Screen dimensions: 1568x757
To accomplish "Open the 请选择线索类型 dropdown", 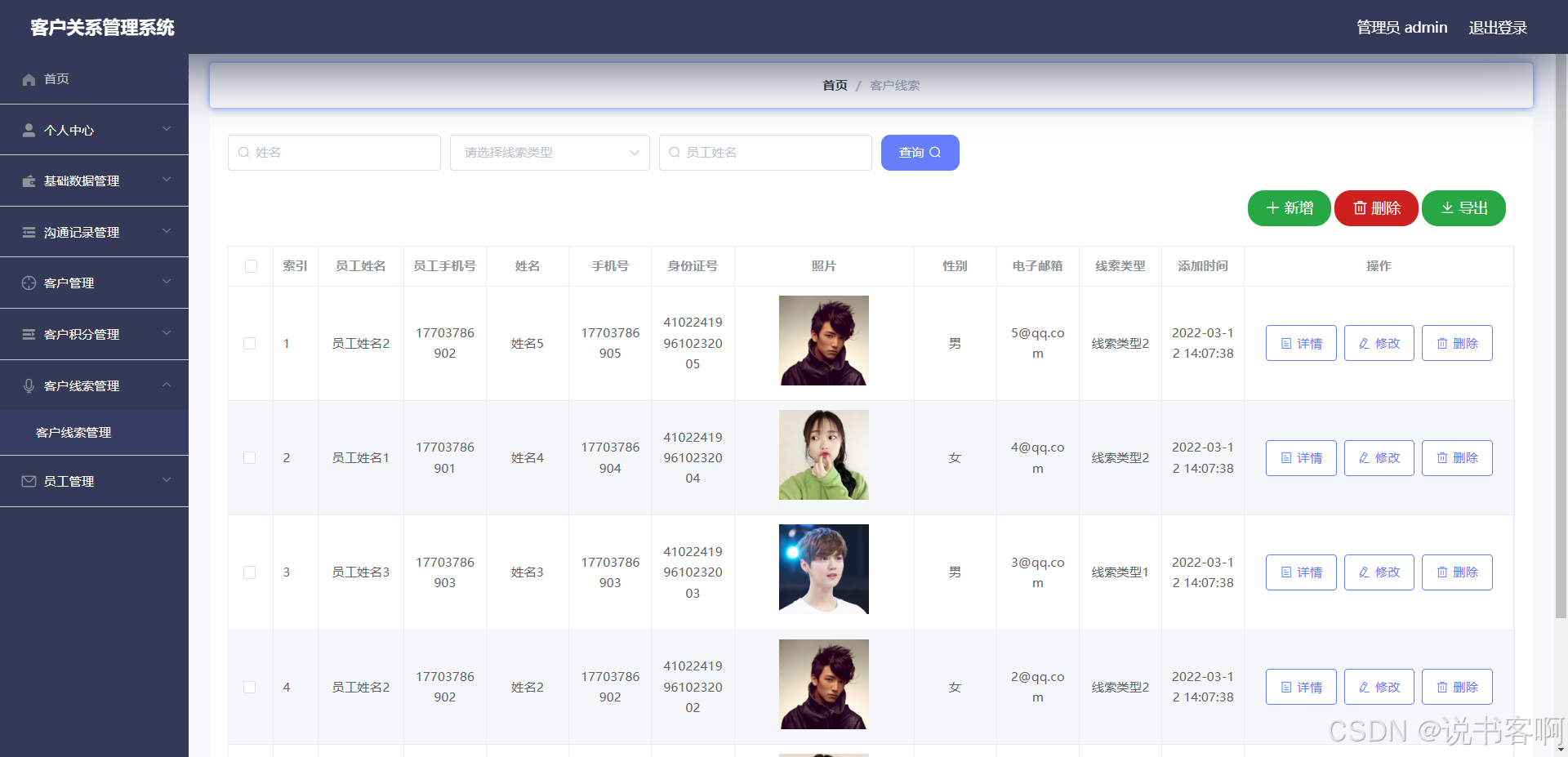I will 550,153.
